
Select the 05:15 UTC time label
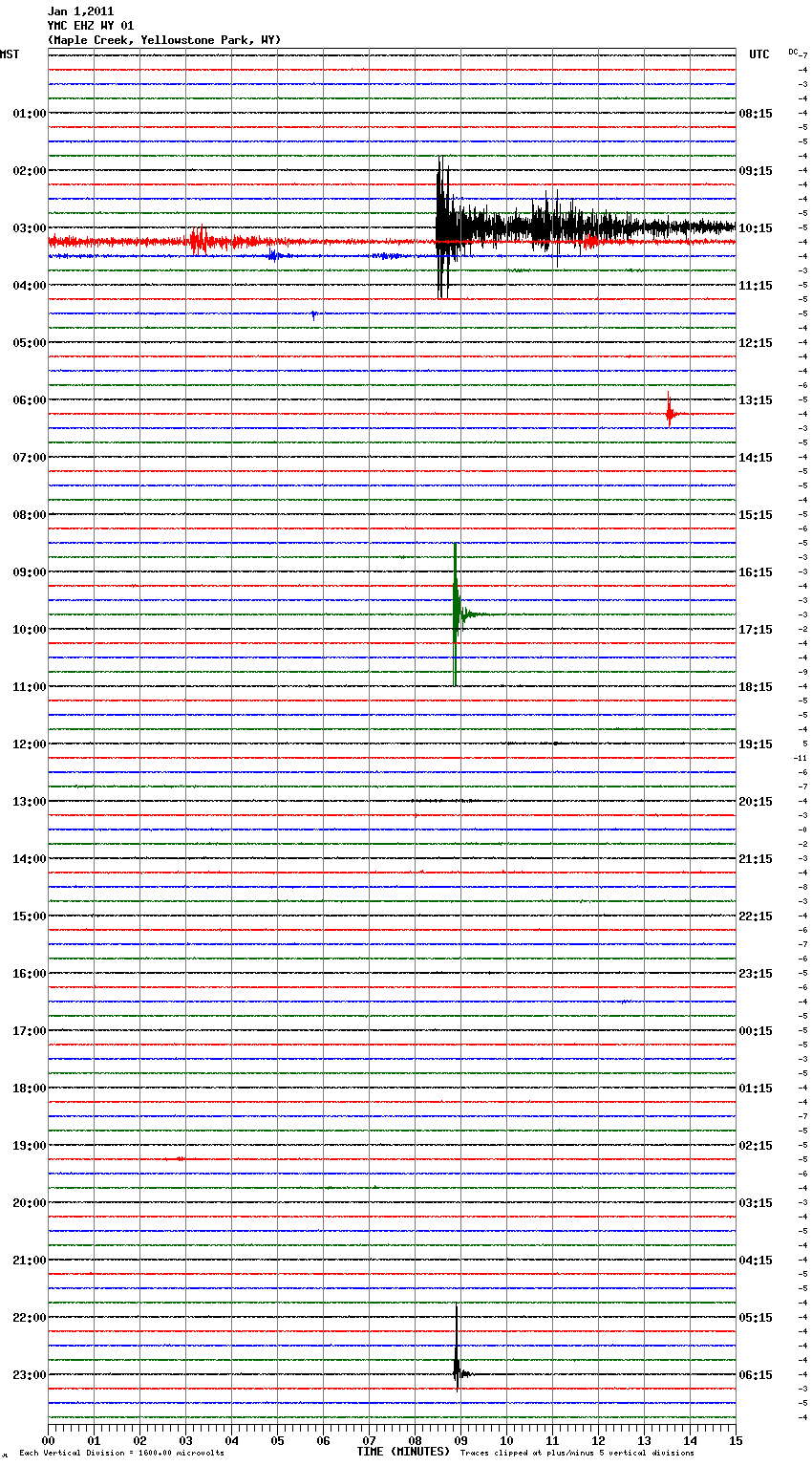[756, 1317]
